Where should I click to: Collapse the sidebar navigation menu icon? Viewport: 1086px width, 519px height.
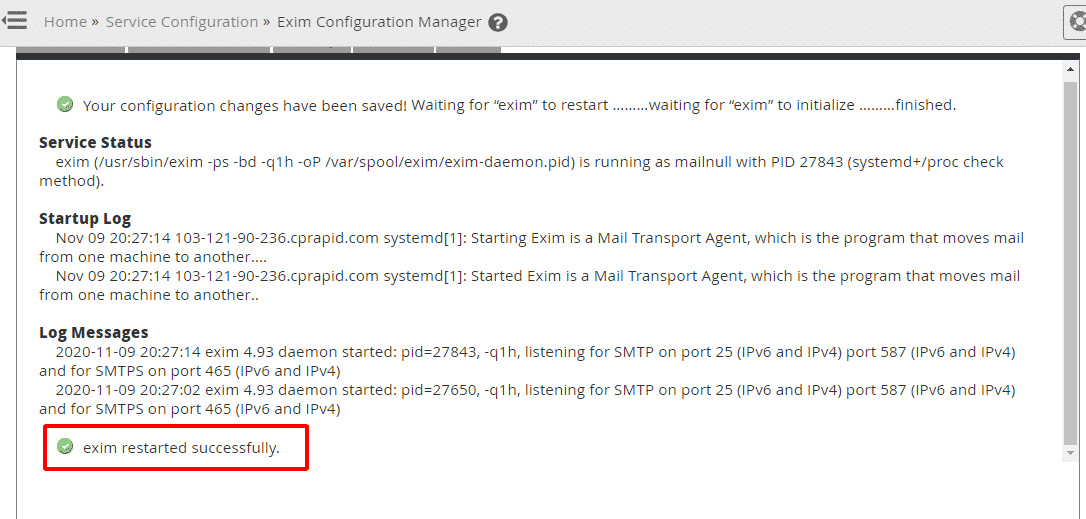14,21
